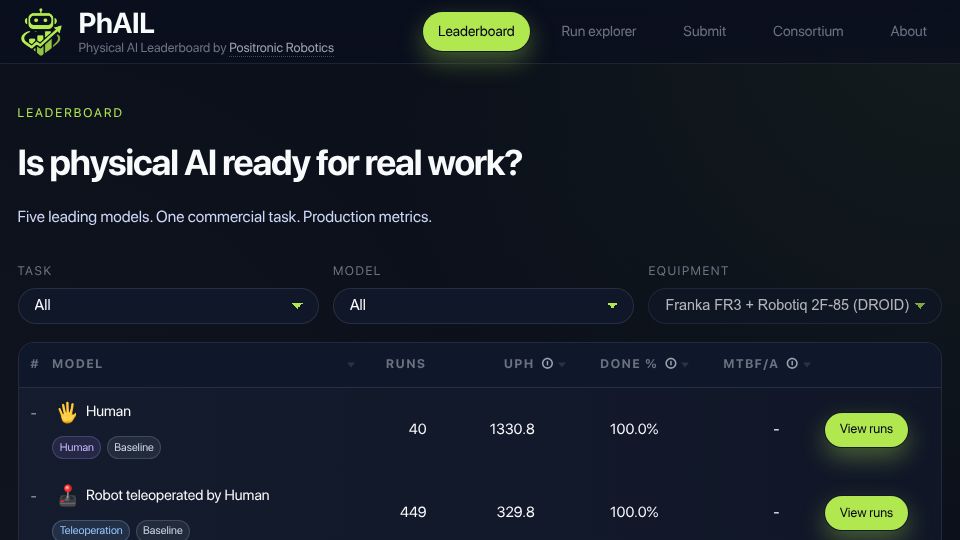Click the Human row's 100.0% done value
The image size is (960, 540).
click(634, 429)
